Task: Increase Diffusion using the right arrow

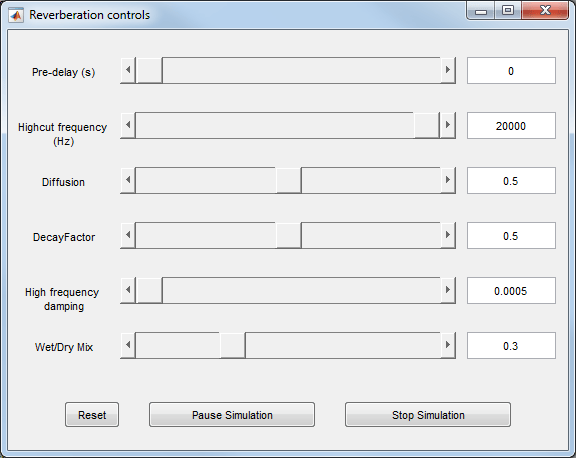Action: [448, 180]
